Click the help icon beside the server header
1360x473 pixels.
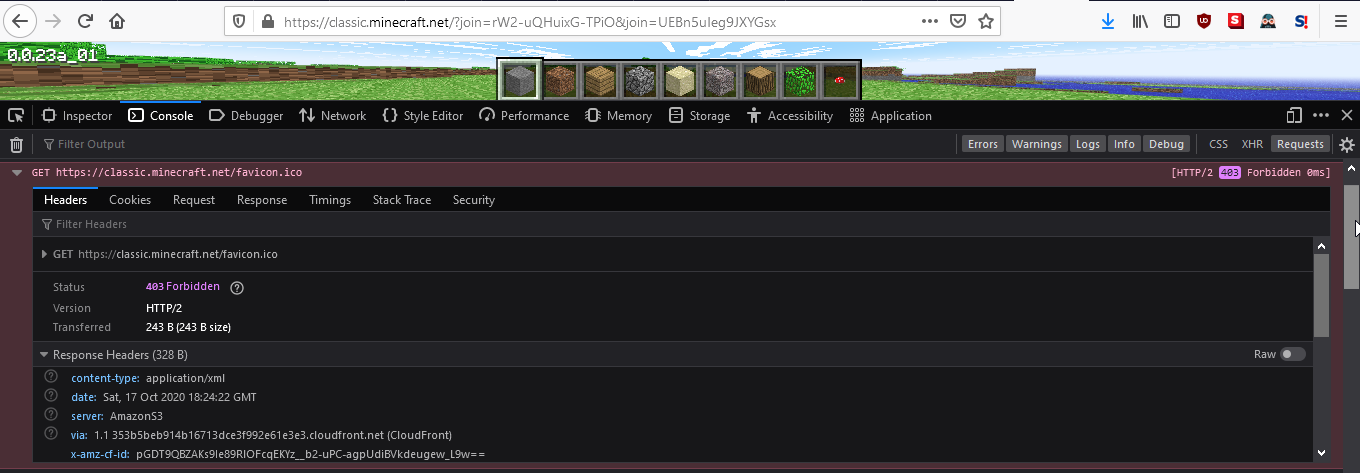[51, 415]
